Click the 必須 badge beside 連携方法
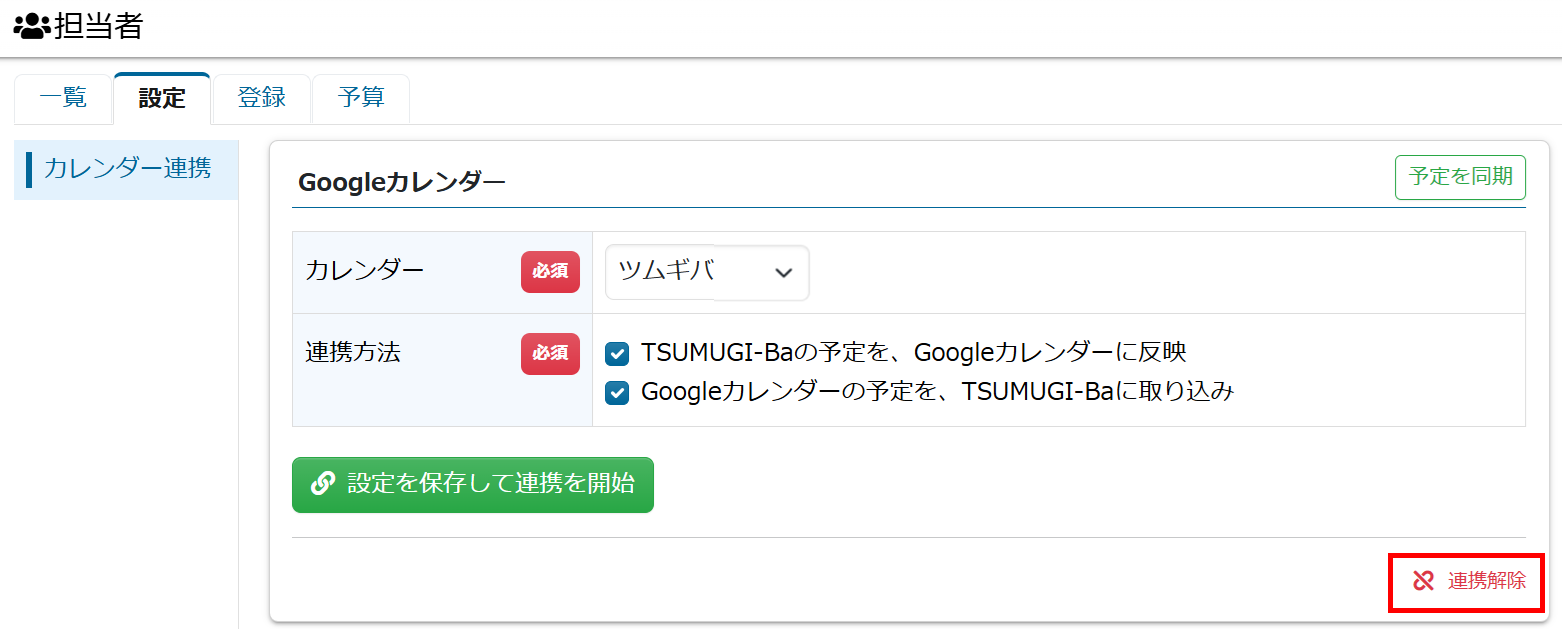This screenshot has height=629, width=1562. point(550,353)
